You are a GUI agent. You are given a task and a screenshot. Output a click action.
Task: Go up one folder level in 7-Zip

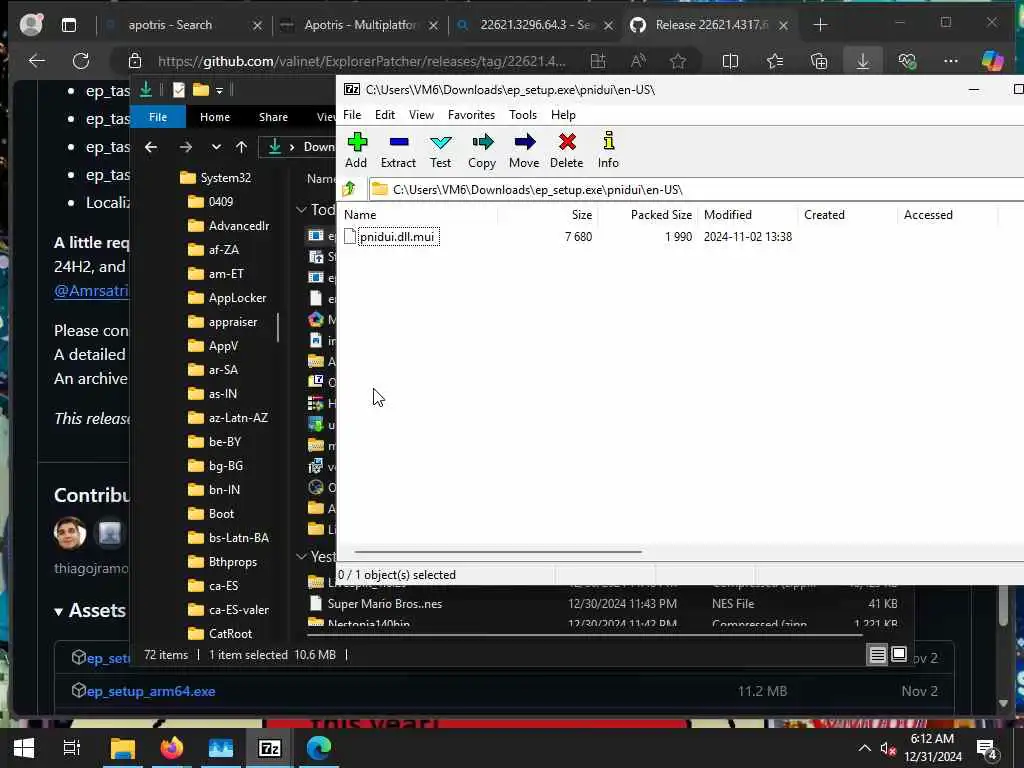pyautogui.click(x=349, y=189)
